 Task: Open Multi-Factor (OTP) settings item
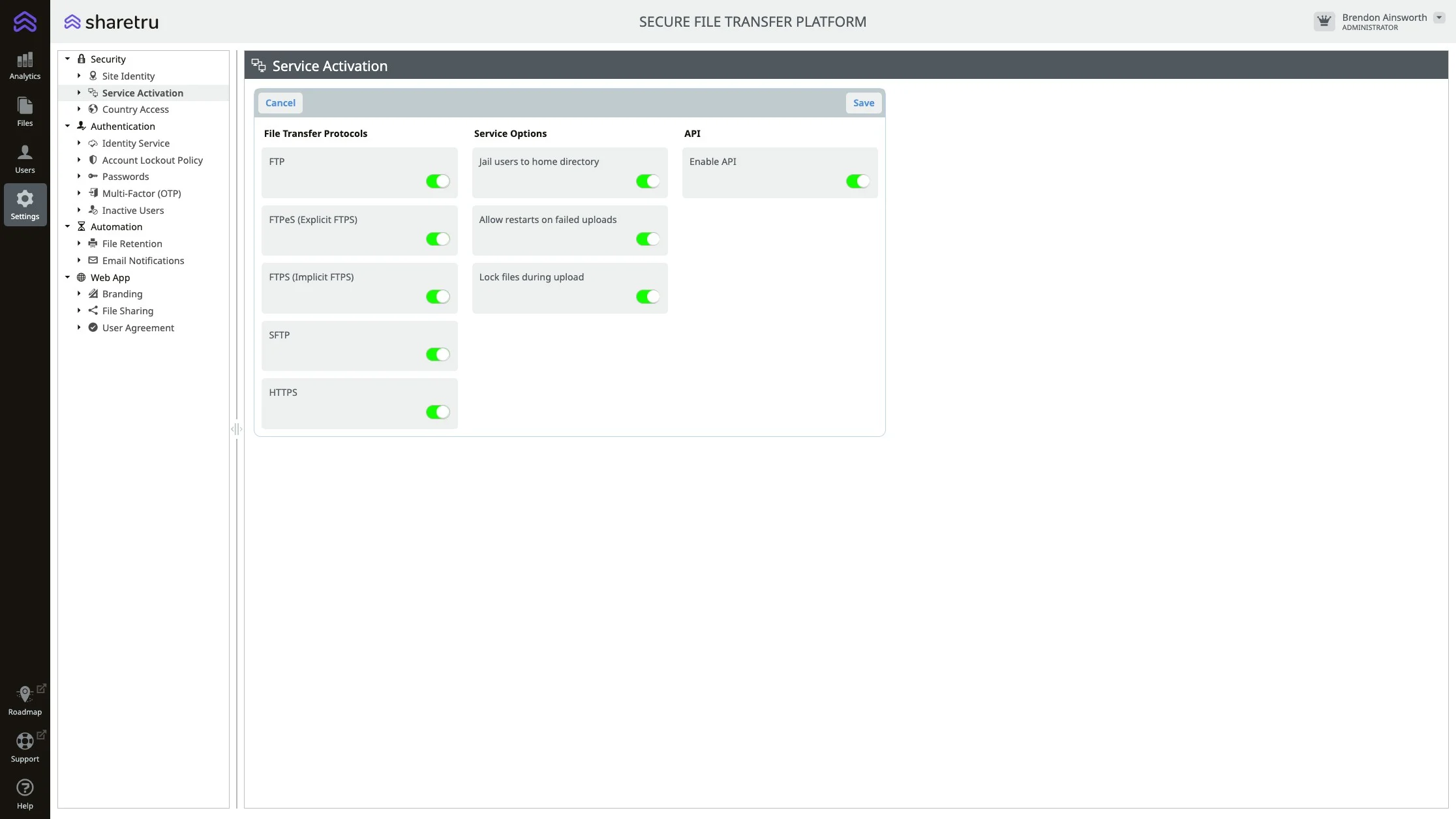point(141,193)
